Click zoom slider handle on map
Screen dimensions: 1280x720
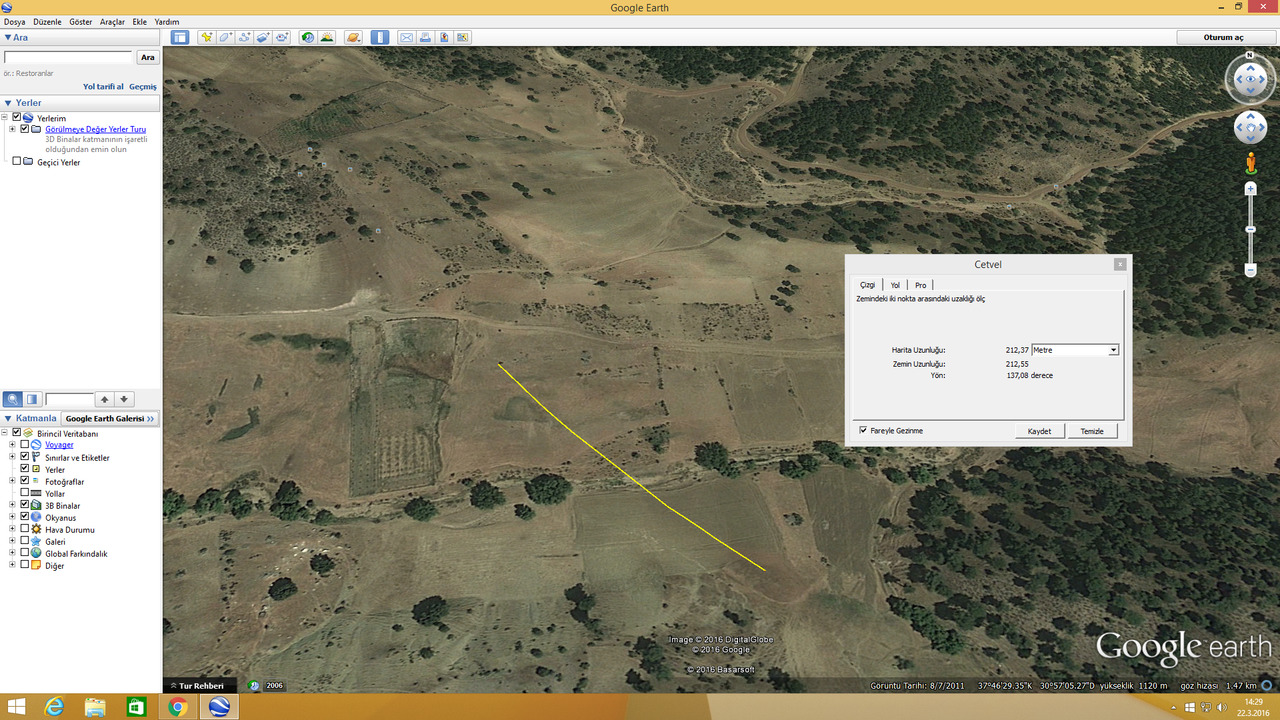[1250, 230]
